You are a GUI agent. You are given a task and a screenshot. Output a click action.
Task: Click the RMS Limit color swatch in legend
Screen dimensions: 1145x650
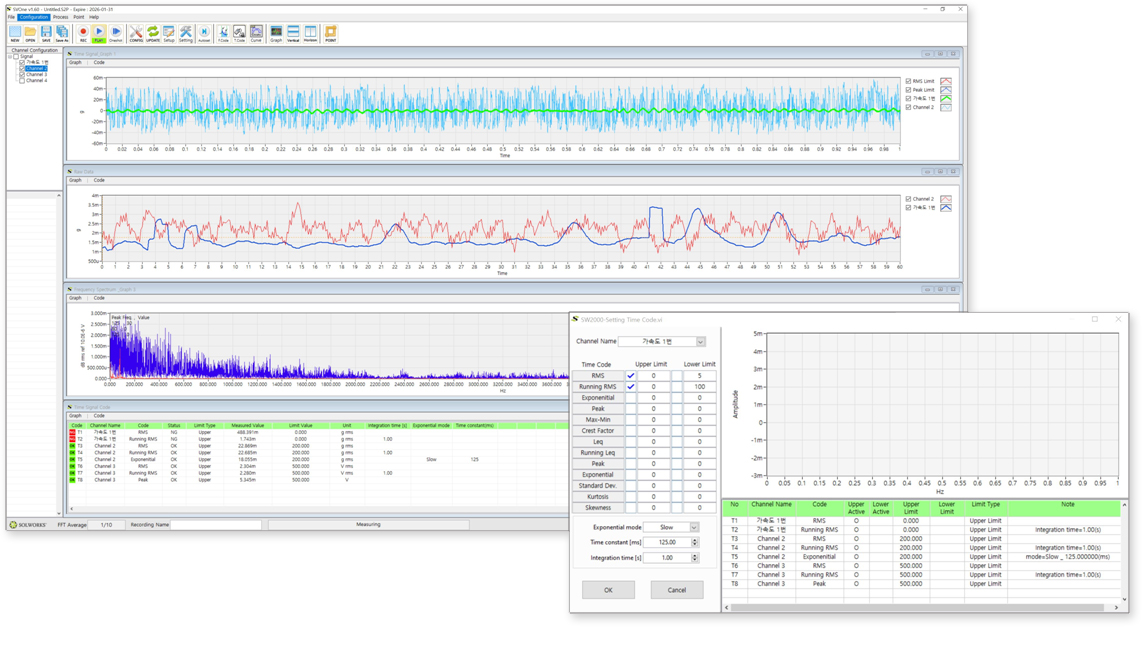[x=945, y=81]
